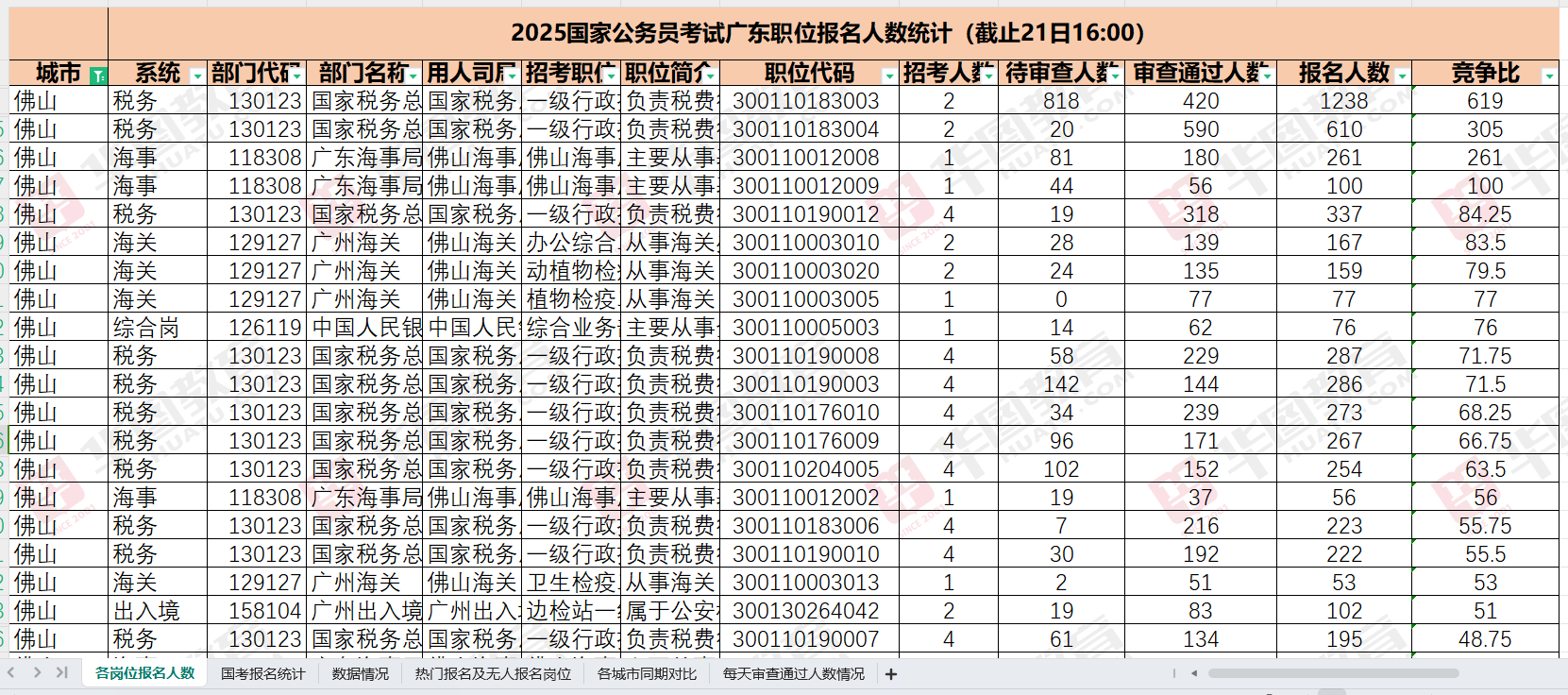This screenshot has width=1568, height=695.
Task: Select position code cell 300110190008
Action: coord(809,356)
